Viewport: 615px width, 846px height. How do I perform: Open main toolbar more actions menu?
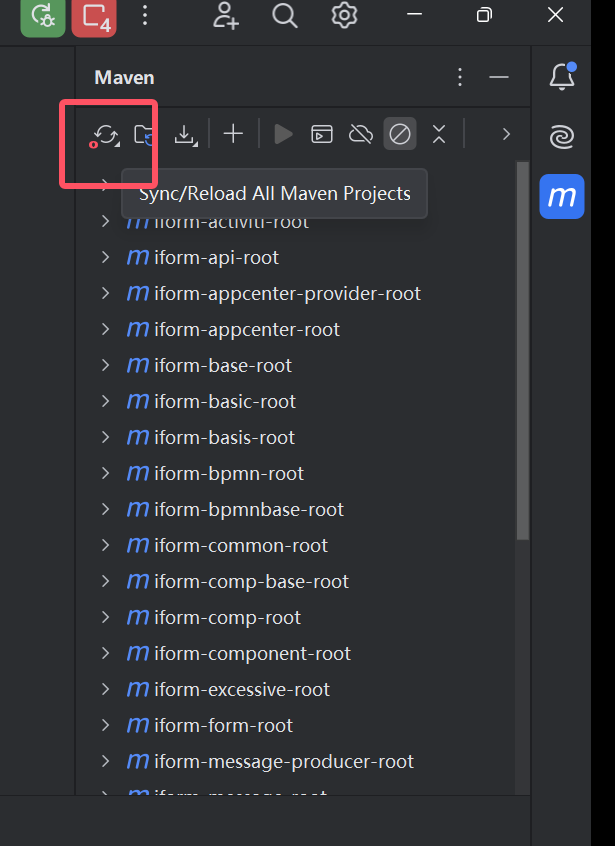coord(146,15)
